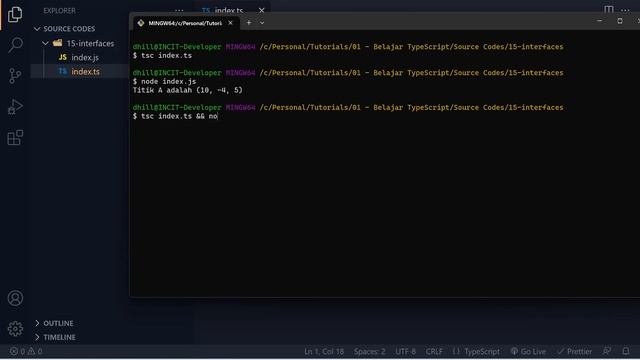Click the errors and warnings status indicator
The width and height of the screenshot is (640, 360).
(x=26, y=351)
